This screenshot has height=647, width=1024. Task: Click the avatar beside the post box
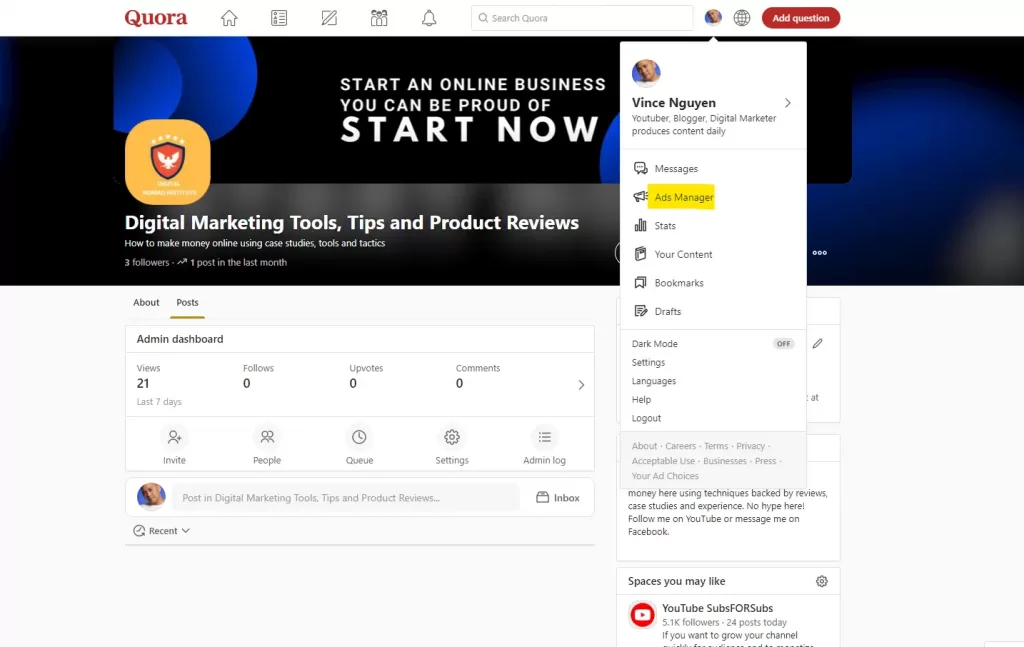tap(151, 496)
